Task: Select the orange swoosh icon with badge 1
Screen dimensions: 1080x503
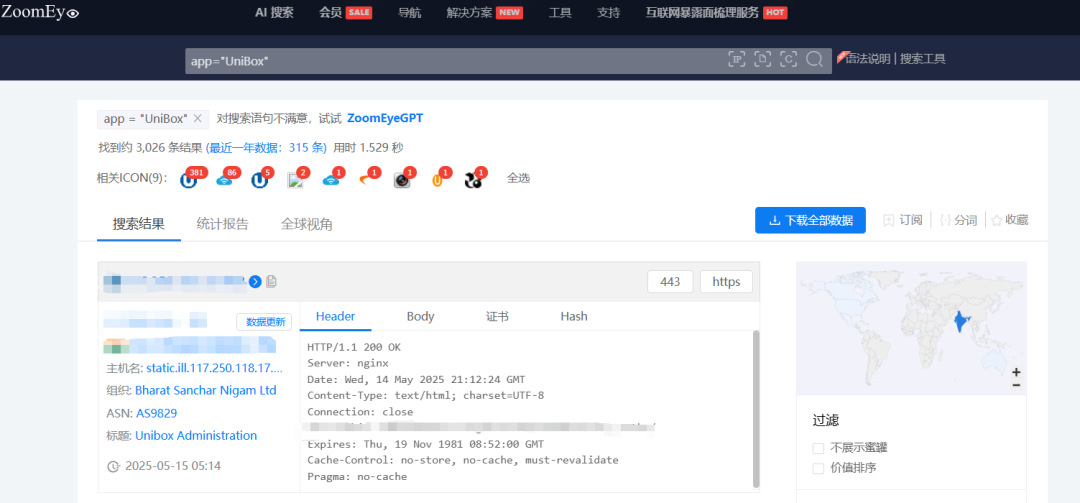Action: 366,181
